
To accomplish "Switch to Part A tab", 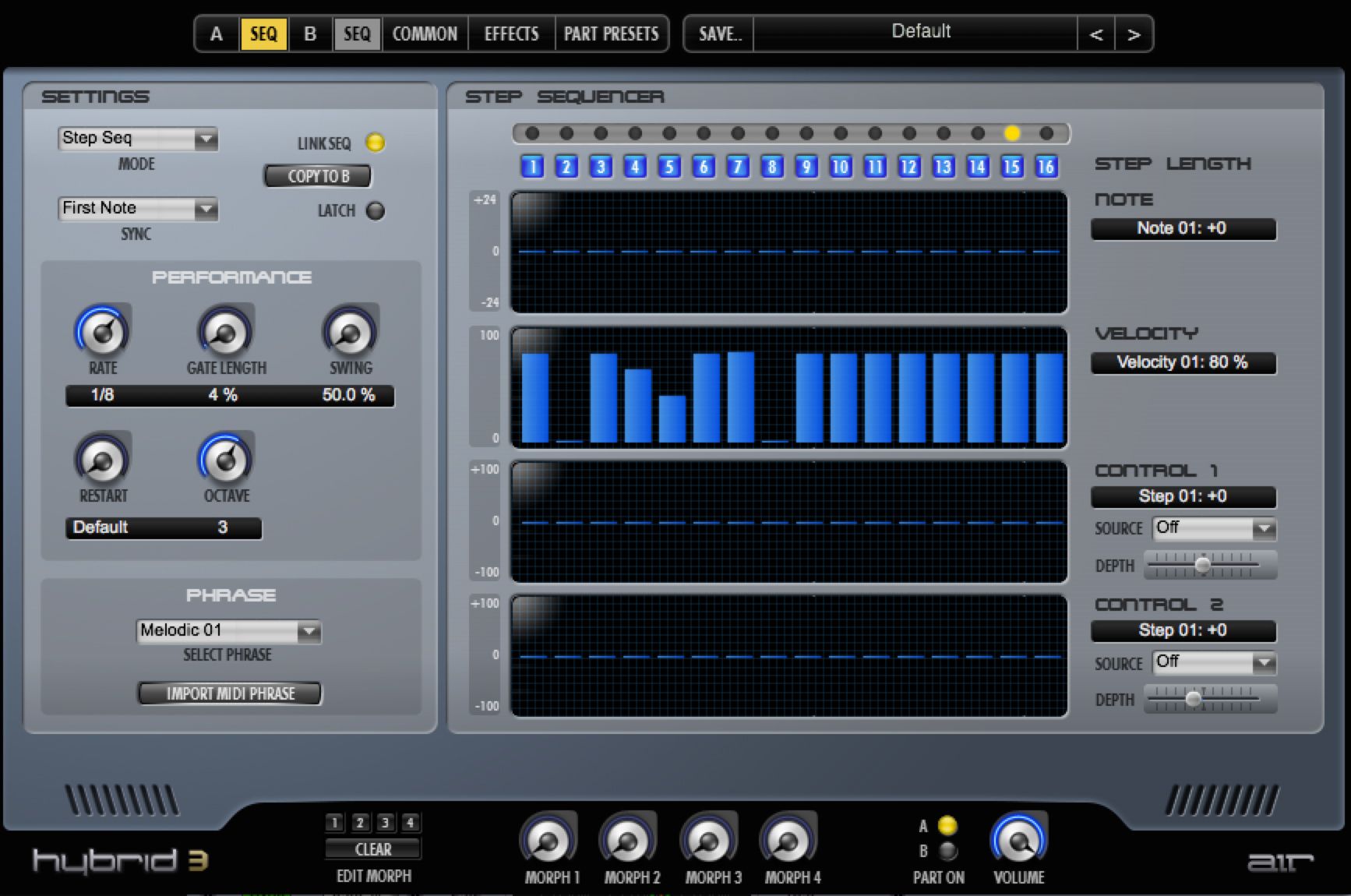I will [x=217, y=34].
